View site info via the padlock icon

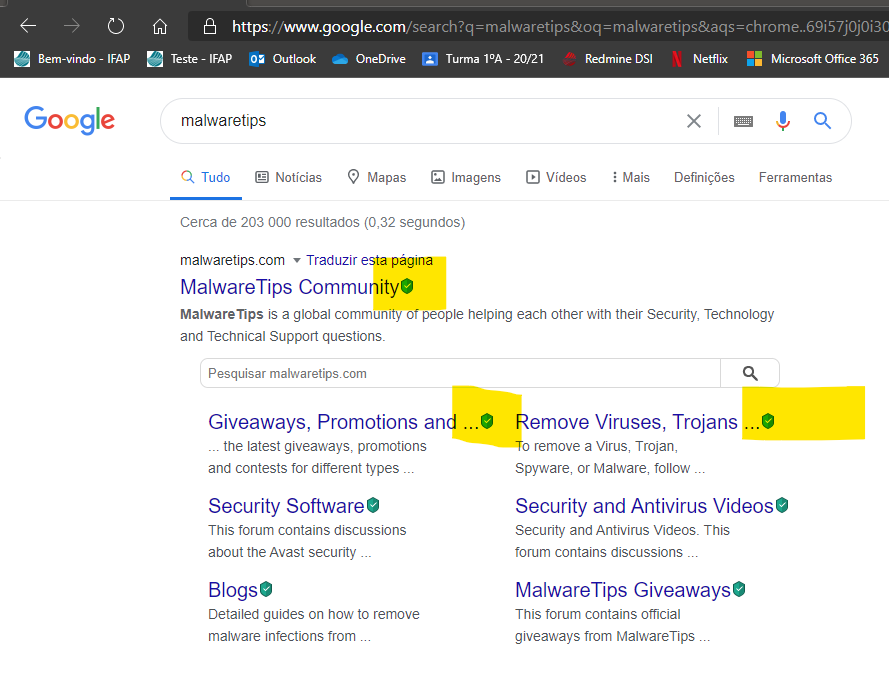(210, 26)
